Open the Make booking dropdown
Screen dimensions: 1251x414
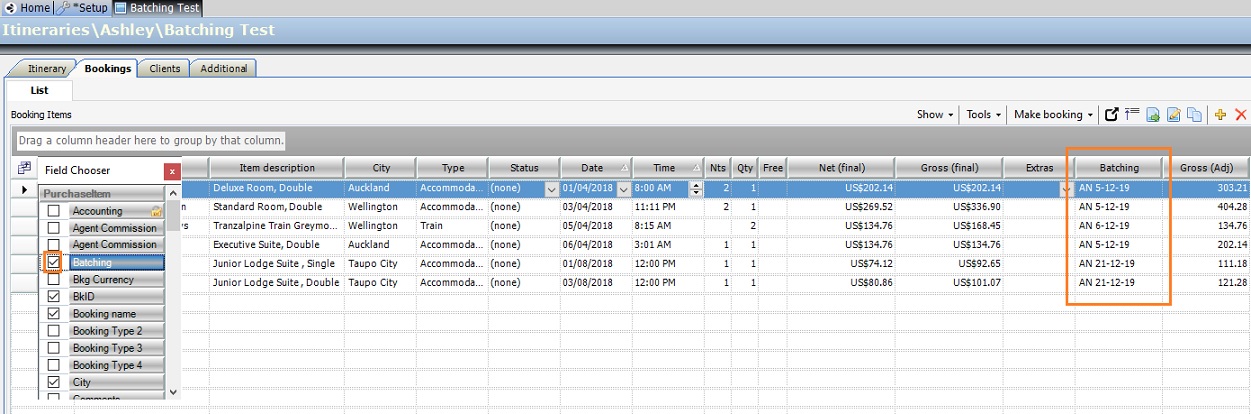(1054, 115)
